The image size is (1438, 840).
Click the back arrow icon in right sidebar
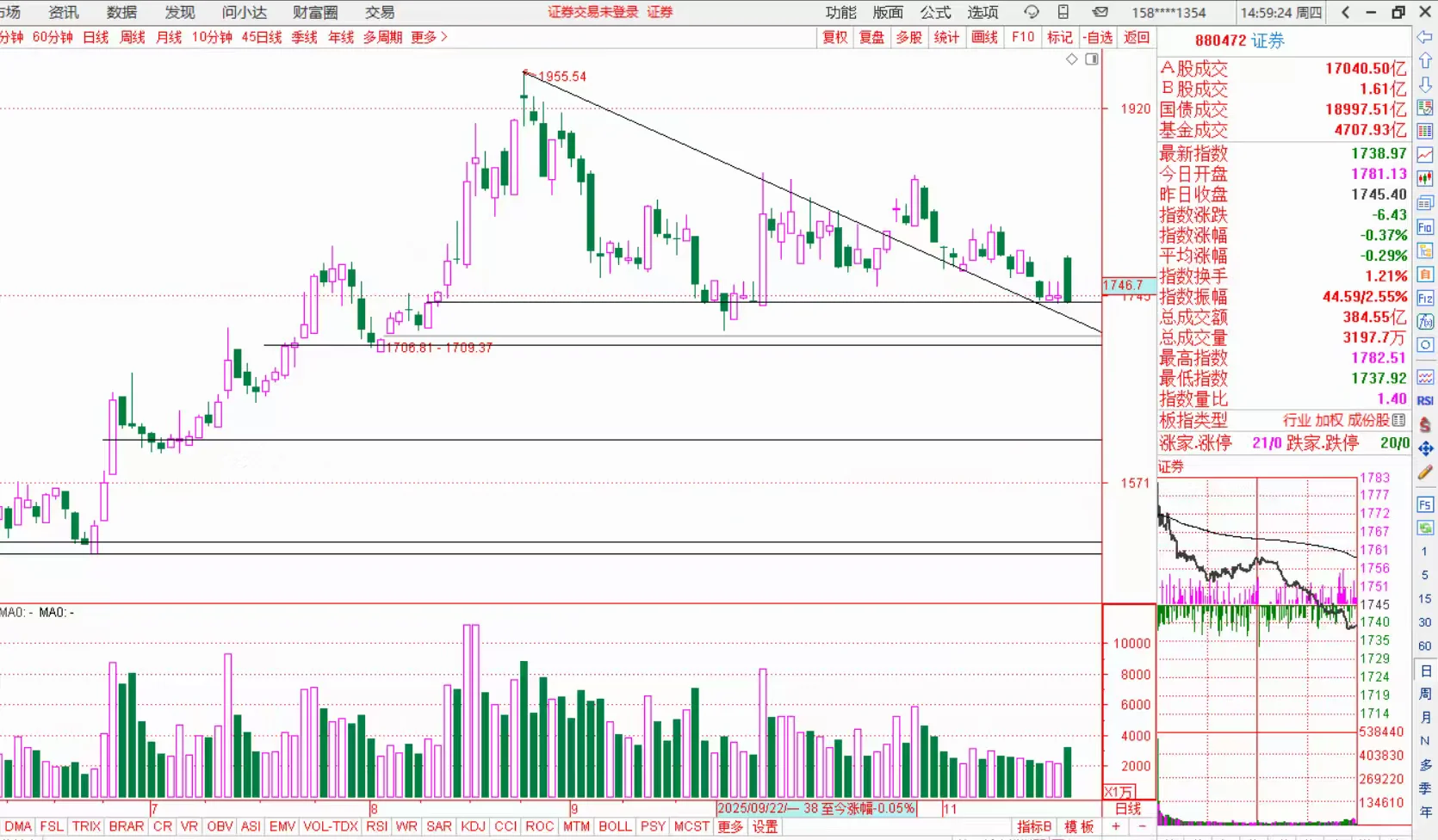point(1425,37)
